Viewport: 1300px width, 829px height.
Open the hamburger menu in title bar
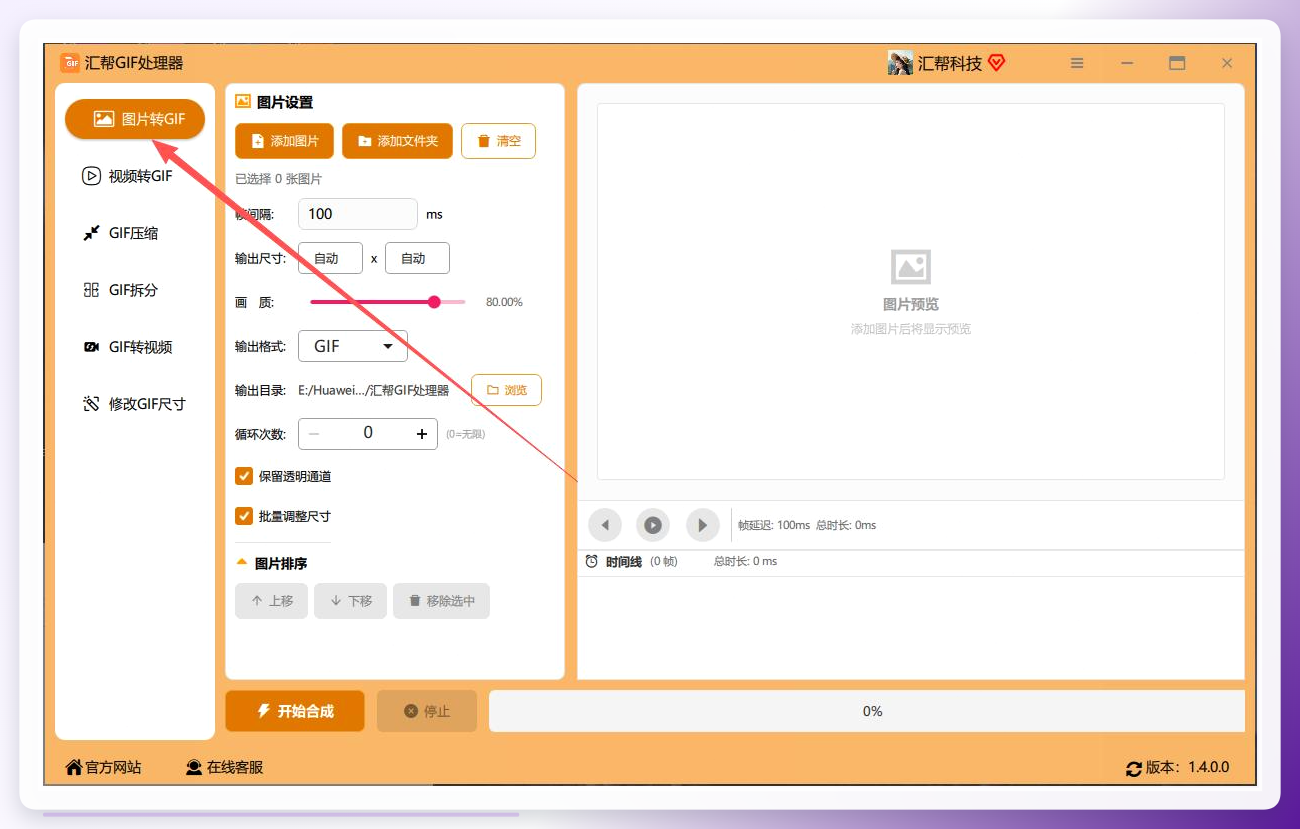1077,63
